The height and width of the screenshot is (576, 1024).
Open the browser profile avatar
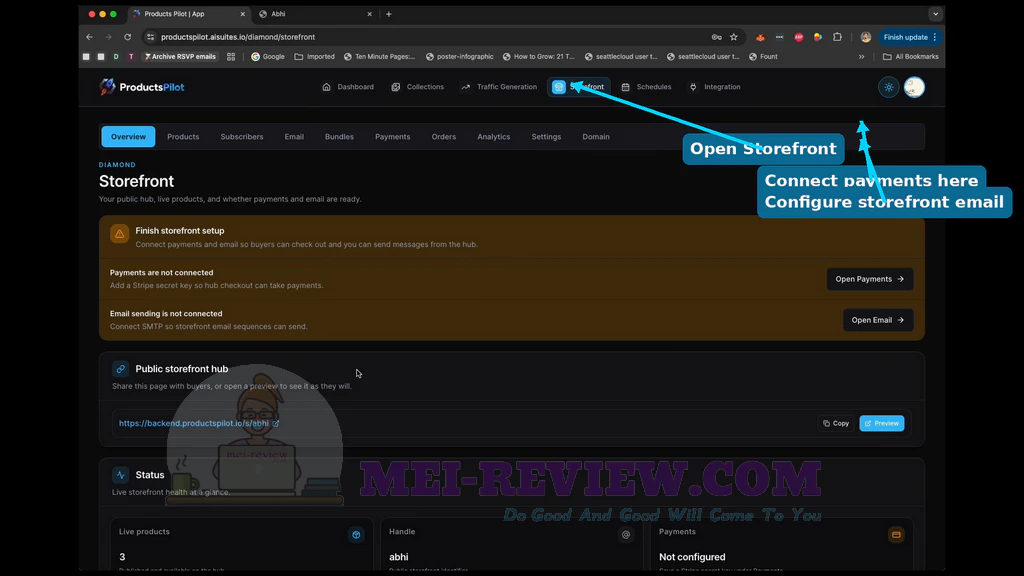[x=865, y=37]
